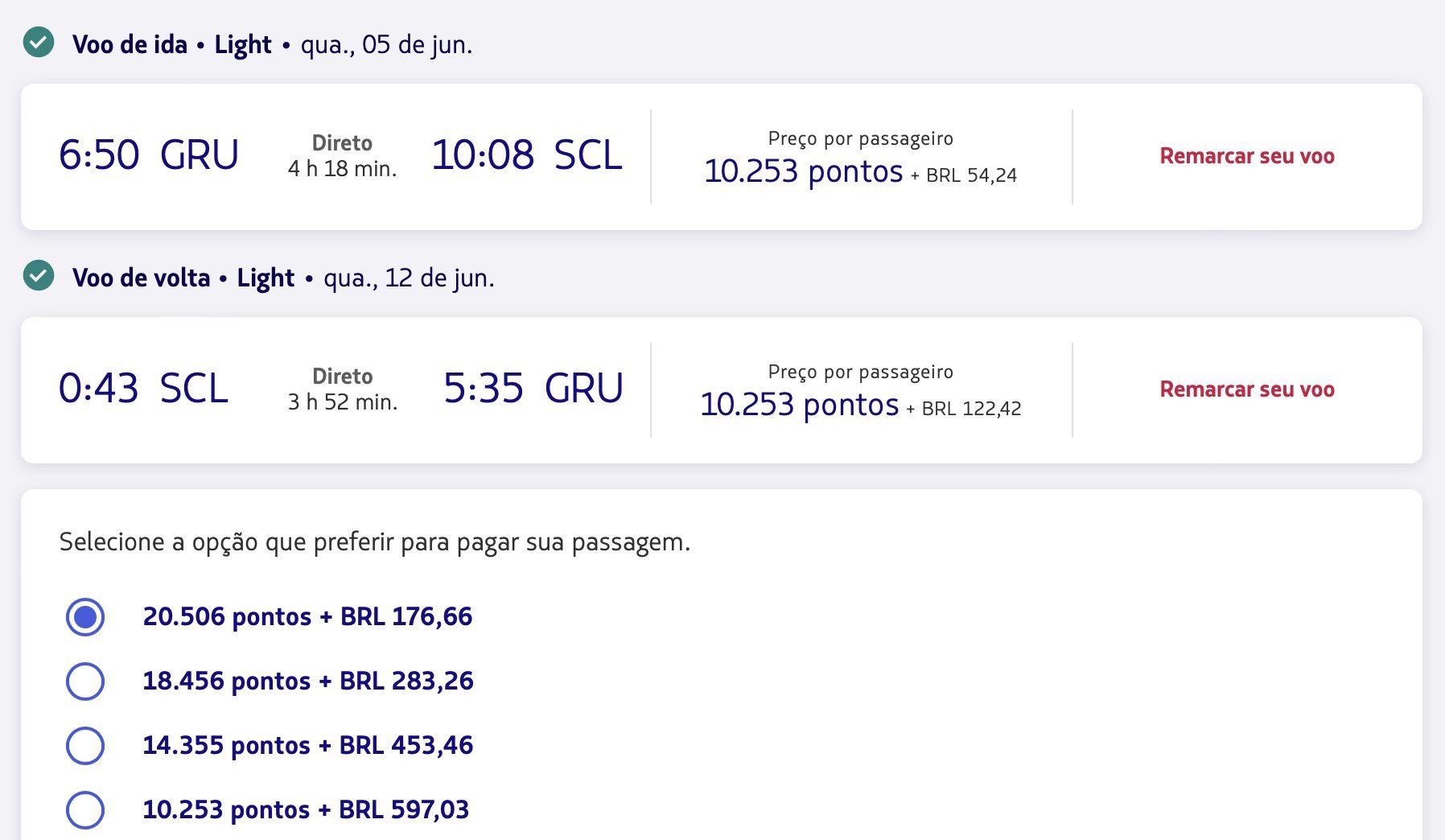The height and width of the screenshot is (840, 1445).
Task: Click the 5:35 GRU arrival time
Action: [x=533, y=389]
